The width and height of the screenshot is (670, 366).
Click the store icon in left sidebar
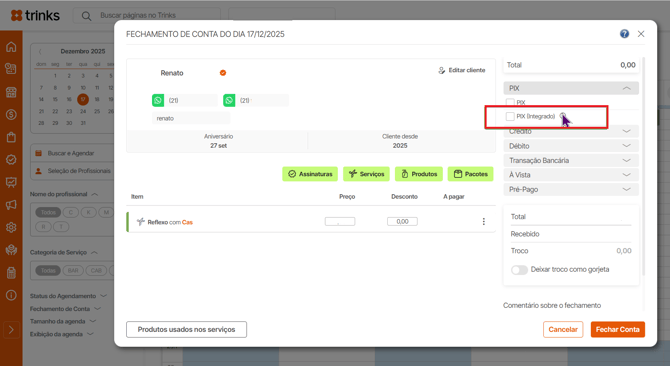11,92
